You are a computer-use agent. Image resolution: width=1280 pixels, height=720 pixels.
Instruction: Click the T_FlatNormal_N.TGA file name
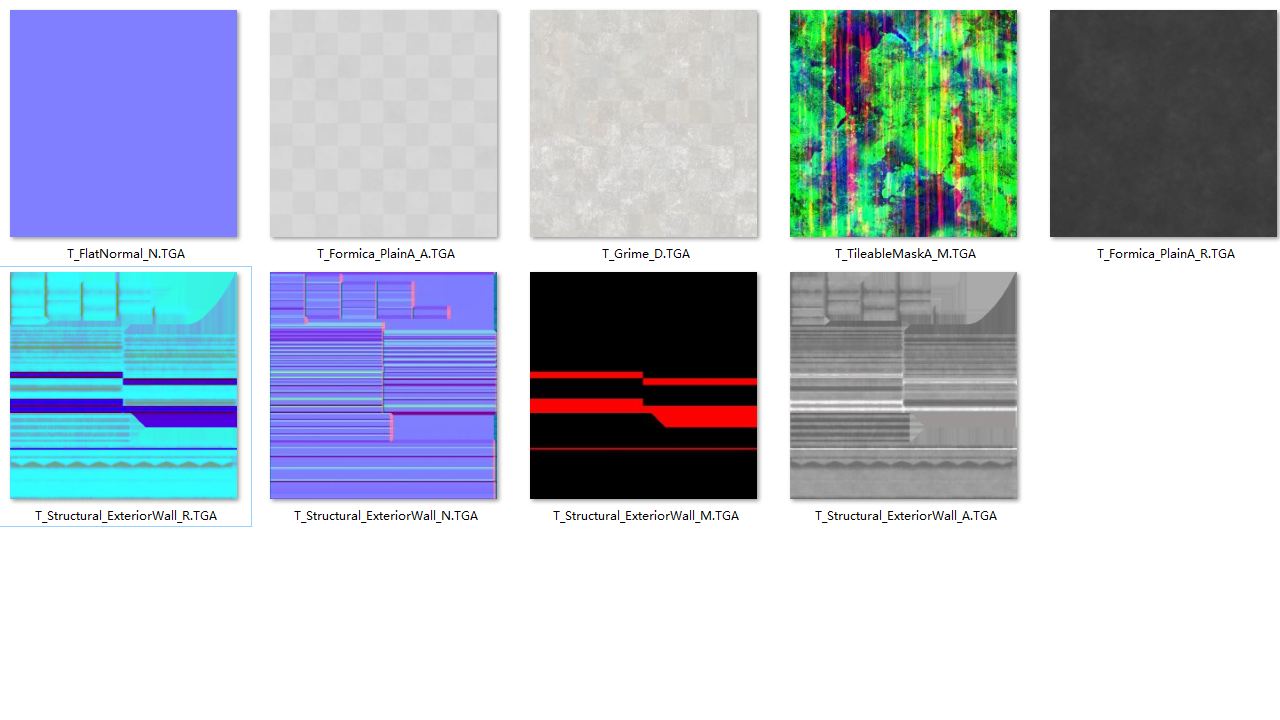(x=126, y=254)
